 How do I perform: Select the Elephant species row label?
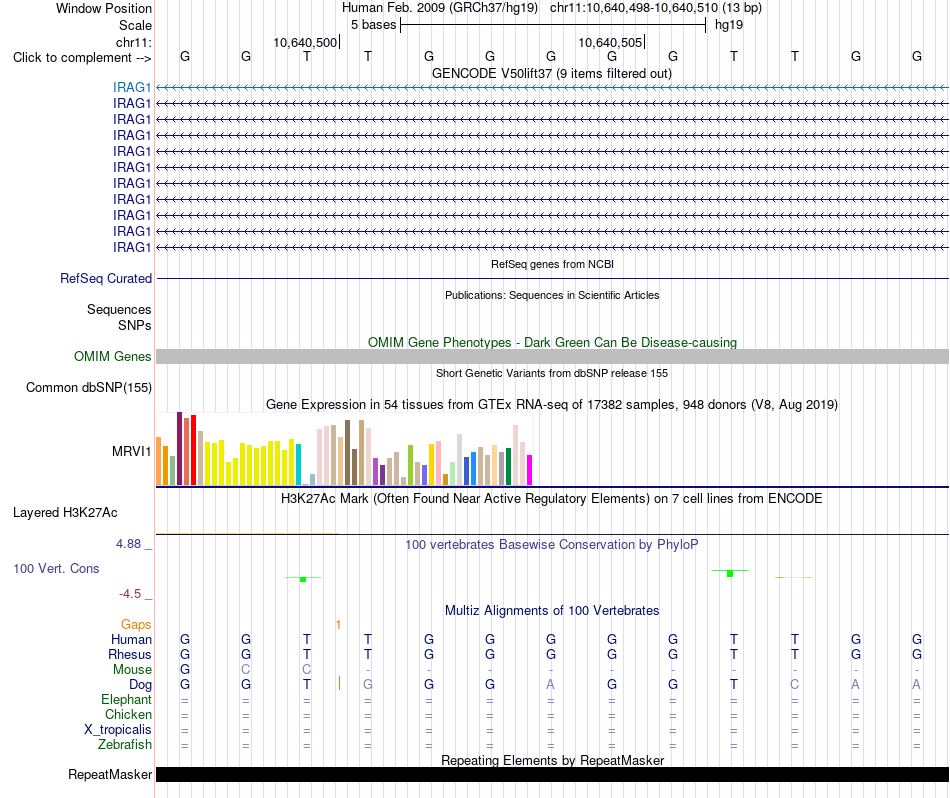[126, 700]
